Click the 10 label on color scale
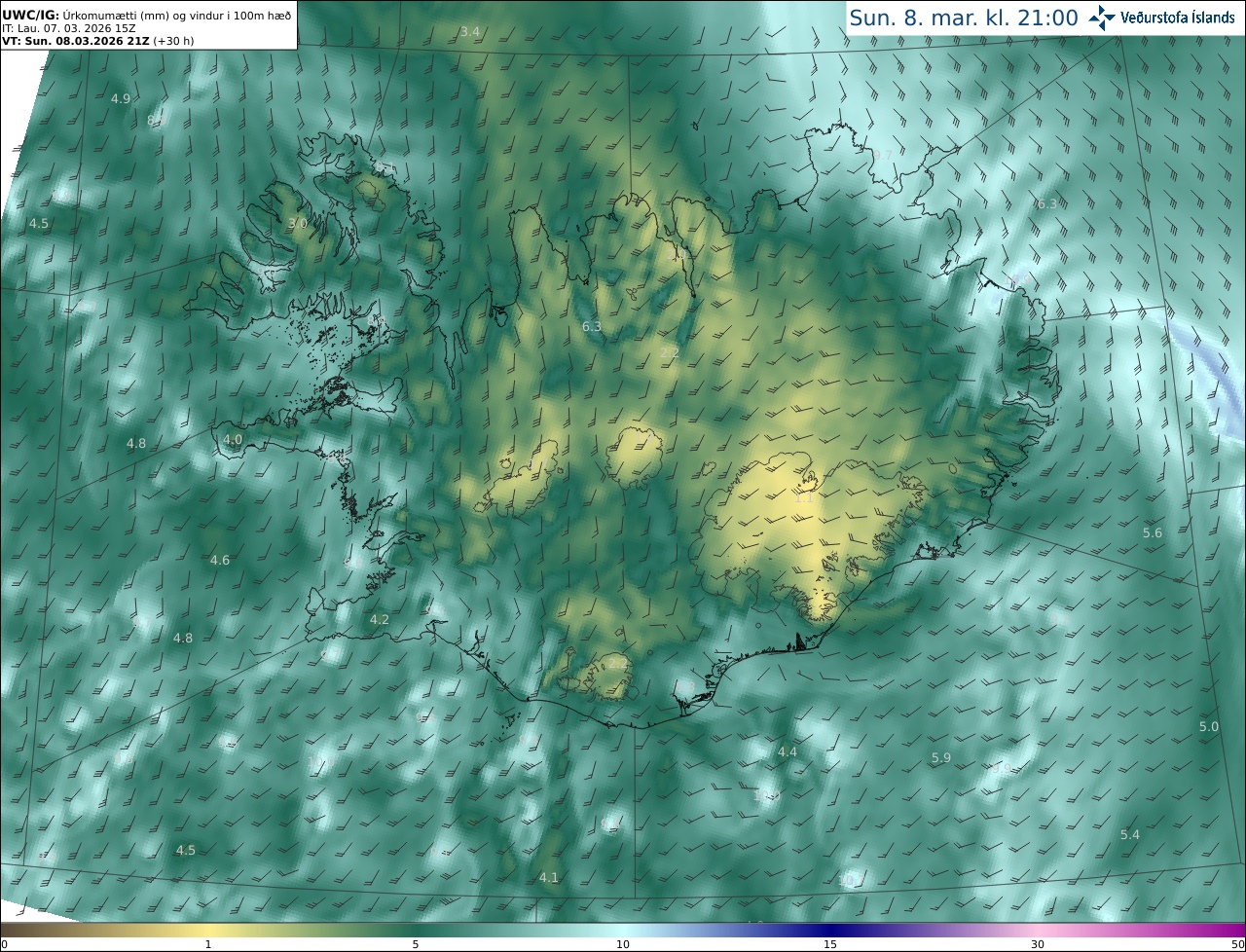 pos(623,944)
